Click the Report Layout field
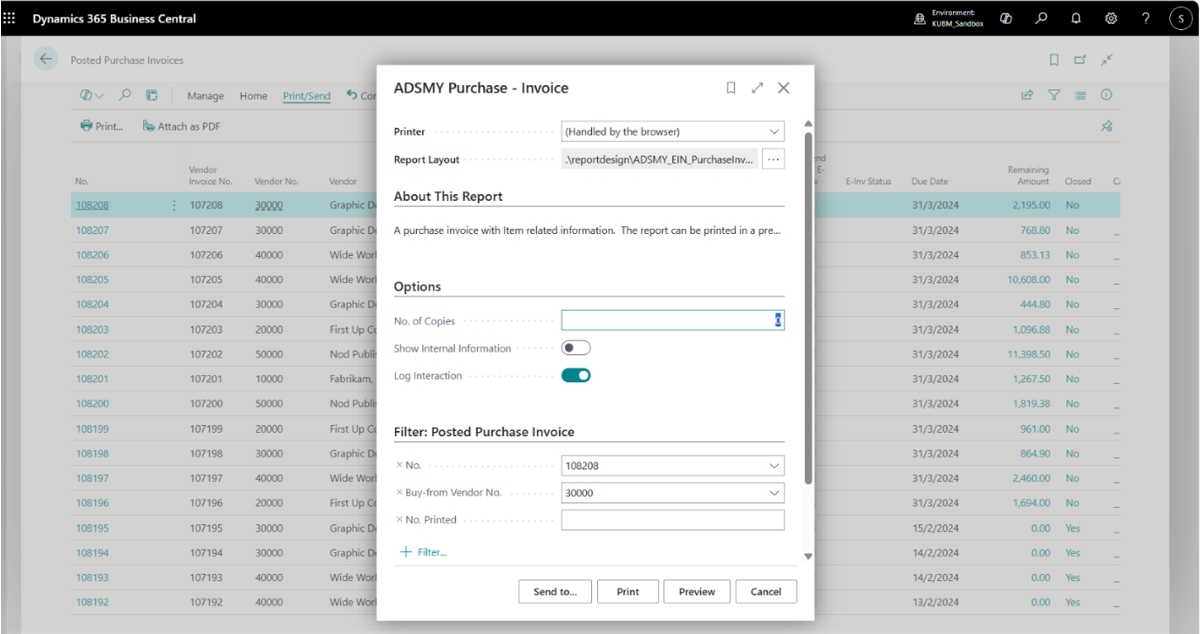Image resolution: width=1200 pixels, height=634 pixels. pyautogui.click(x=660, y=159)
